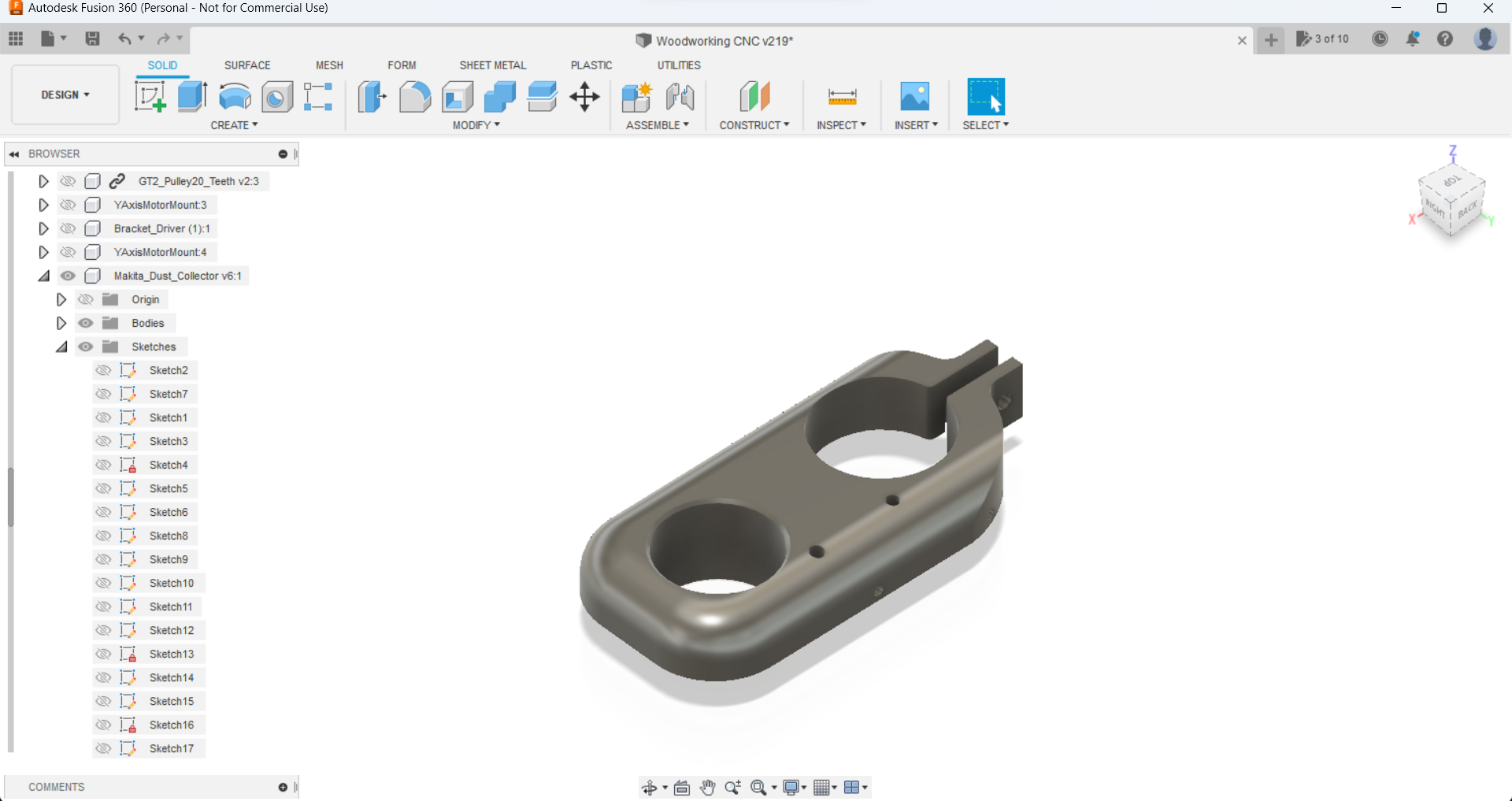Screen dimensions: 1512x801
Task: Select the Fillet tool
Action: pyautogui.click(x=415, y=97)
